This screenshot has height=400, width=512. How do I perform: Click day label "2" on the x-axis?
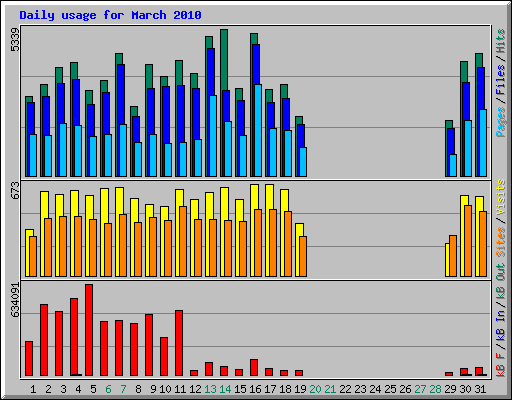tap(48, 389)
